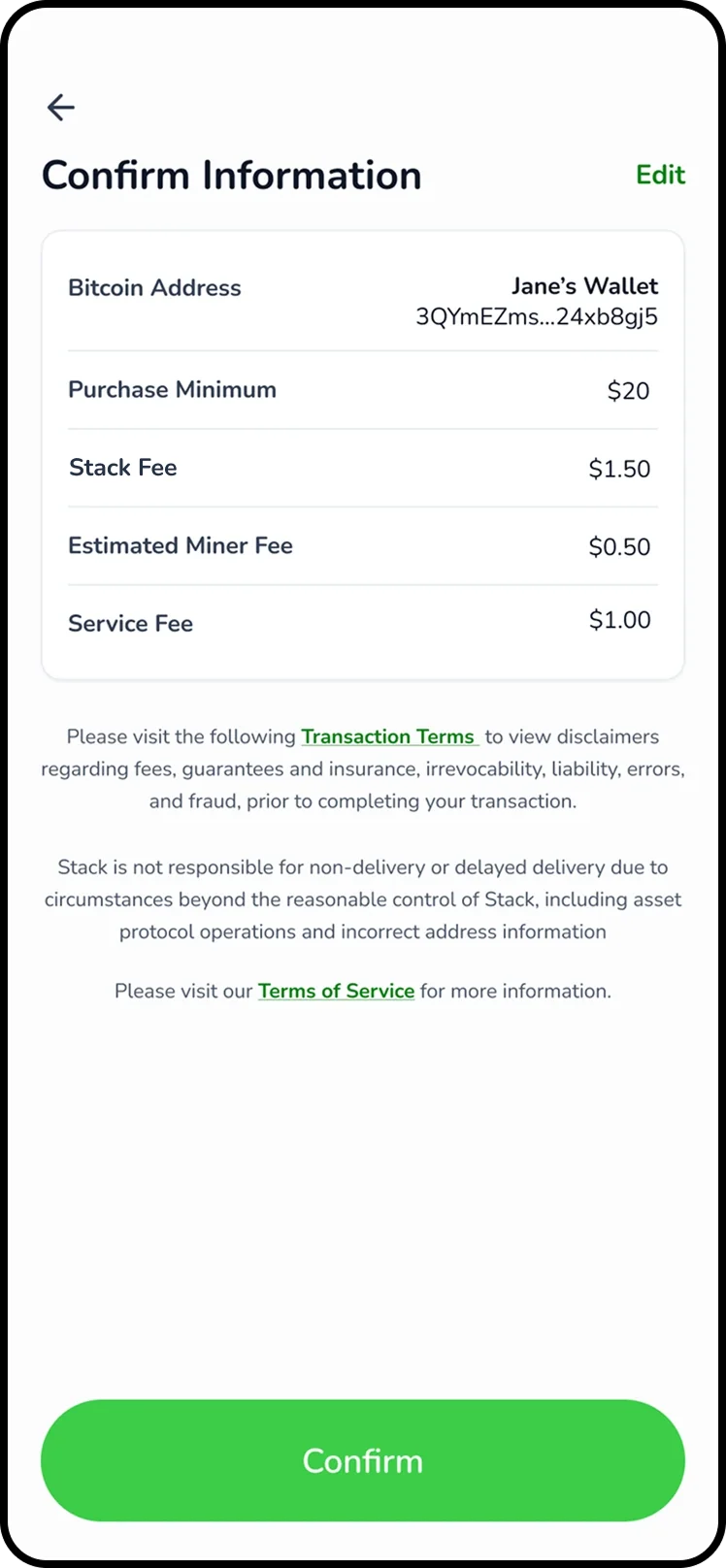This screenshot has width=726, height=1568.
Task: Click the Service Fee label
Action: tap(130, 624)
